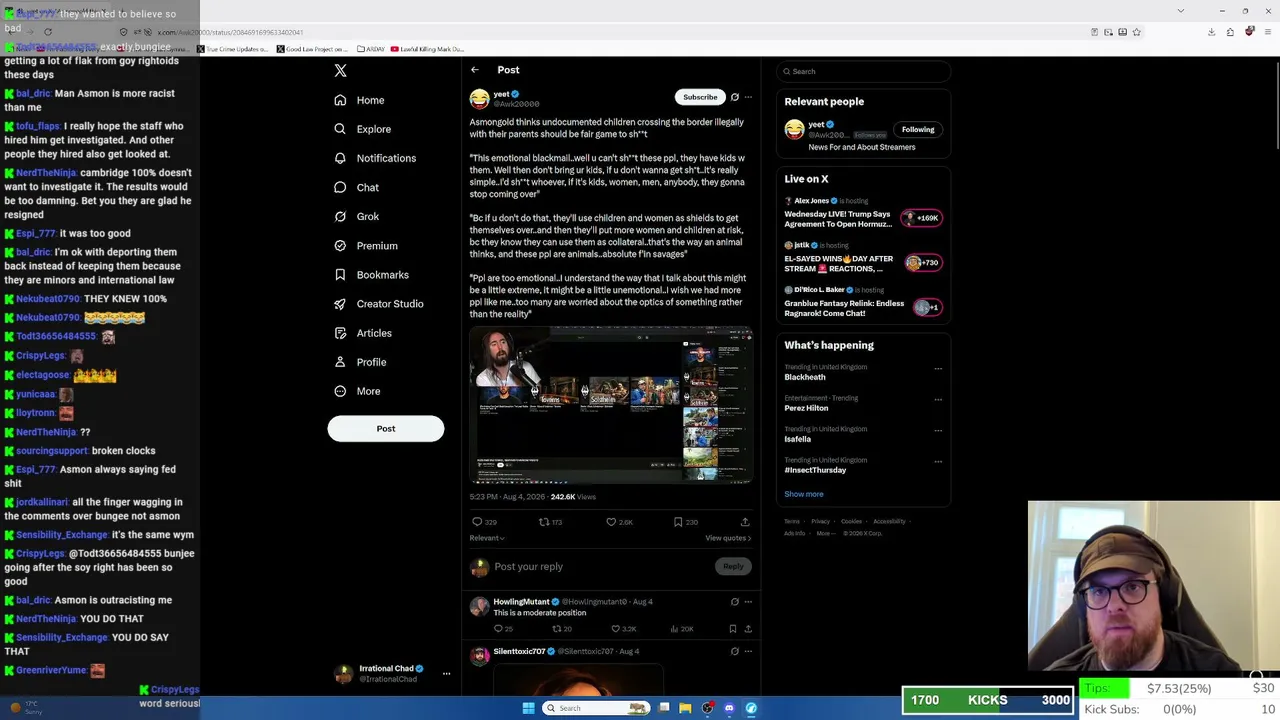
Task: Open more options for #InsectThursday trend
Action: click(x=938, y=461)
